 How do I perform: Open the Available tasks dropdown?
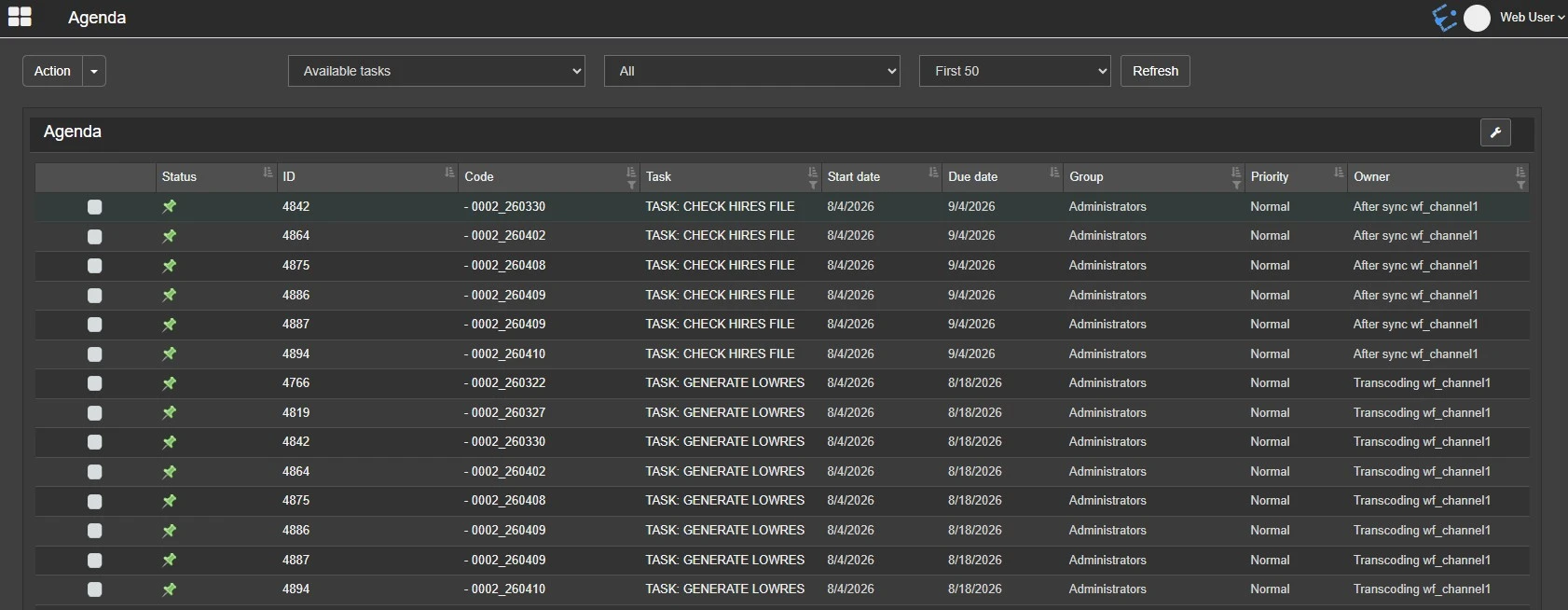[436, 71]
